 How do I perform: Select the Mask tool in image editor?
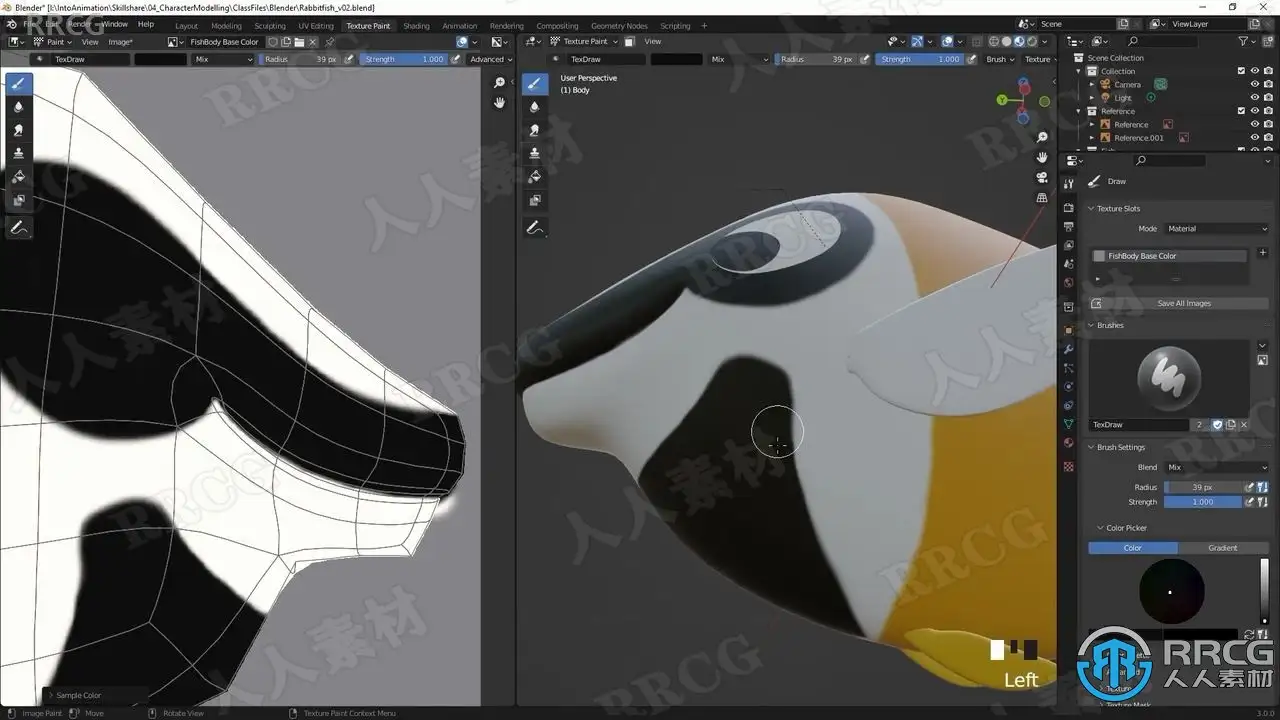18,199
